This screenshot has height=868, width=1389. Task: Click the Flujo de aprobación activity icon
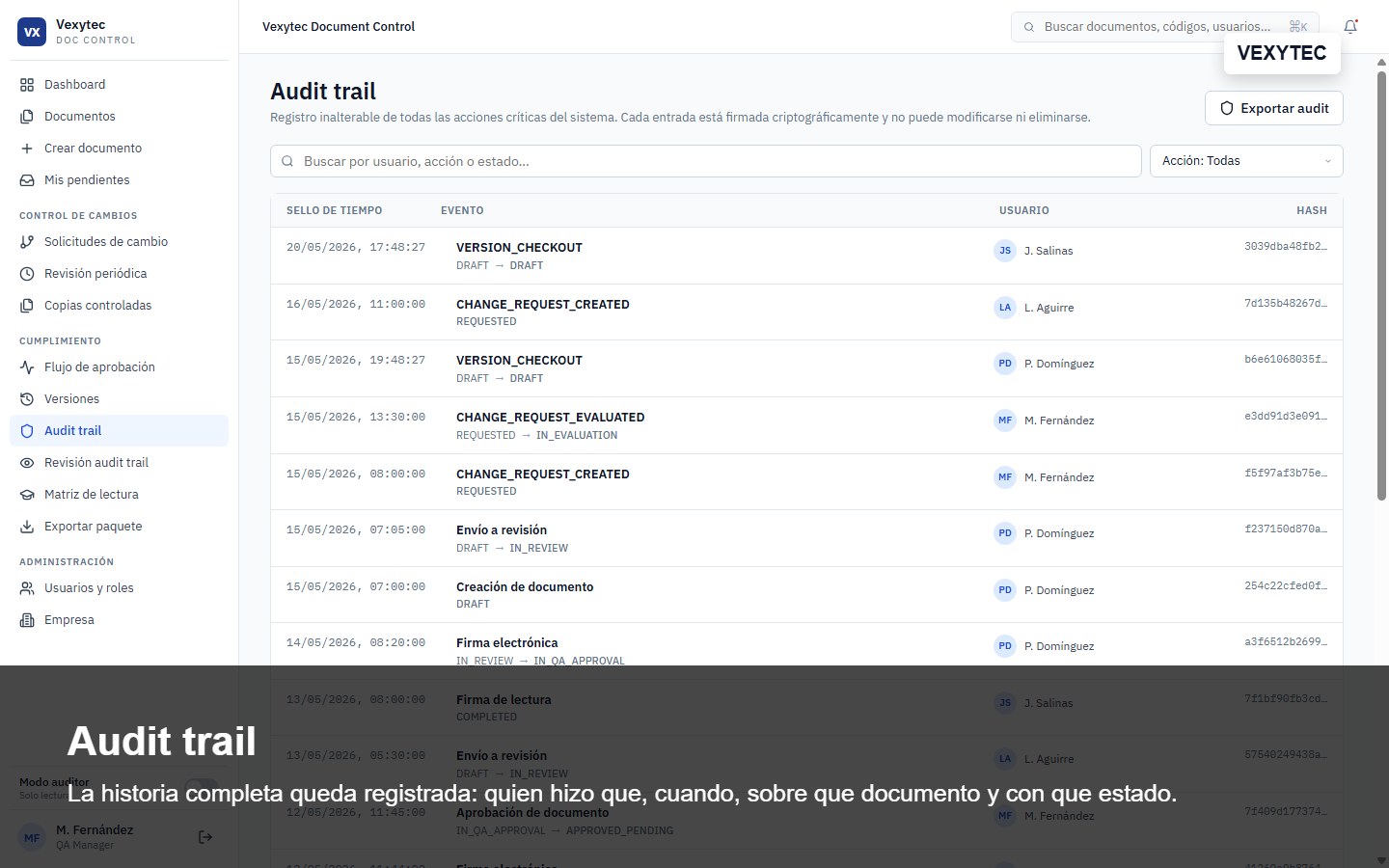pos(27,367)
